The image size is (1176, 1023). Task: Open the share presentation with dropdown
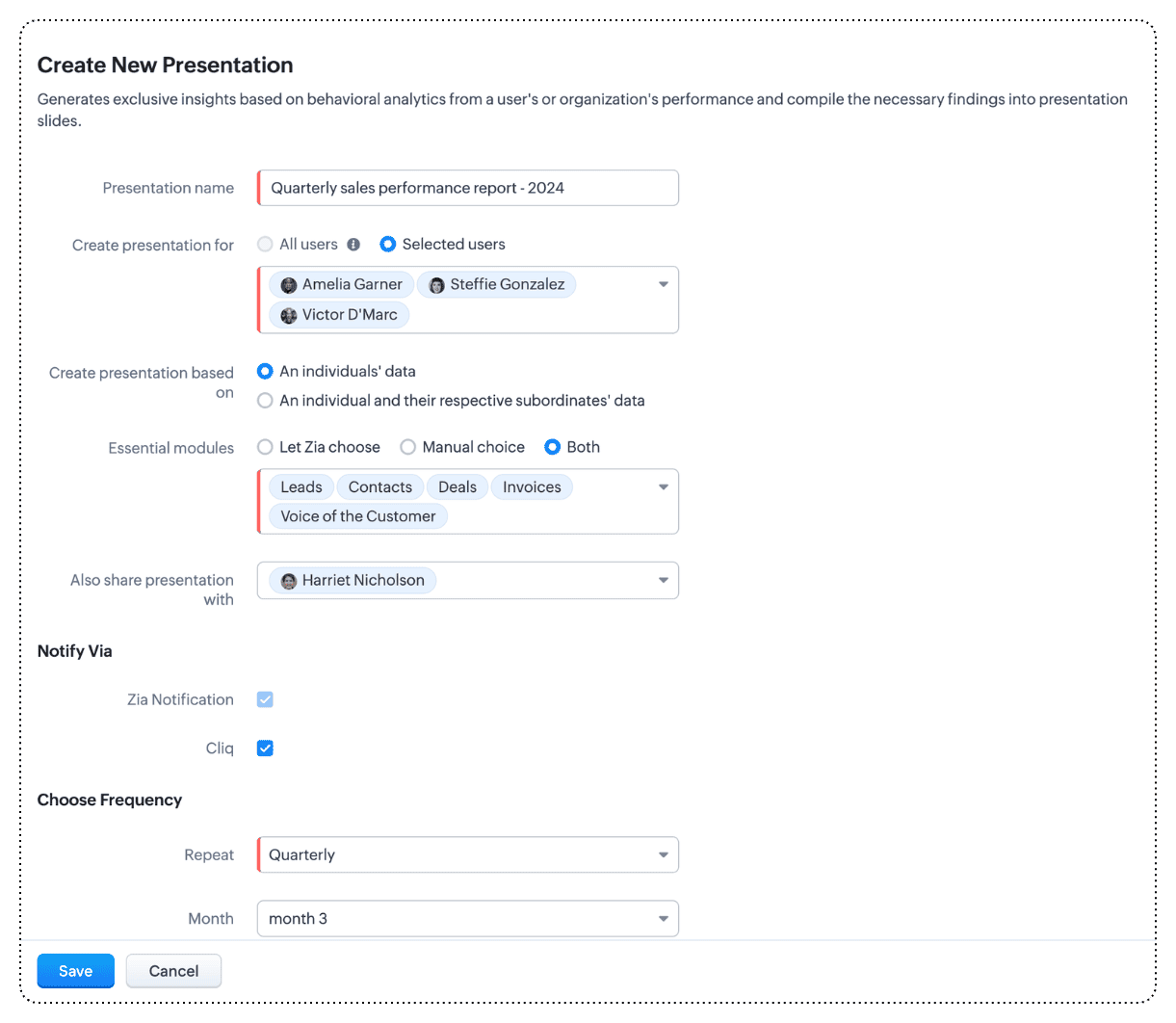pyautogui.click(x=663, y=581)
